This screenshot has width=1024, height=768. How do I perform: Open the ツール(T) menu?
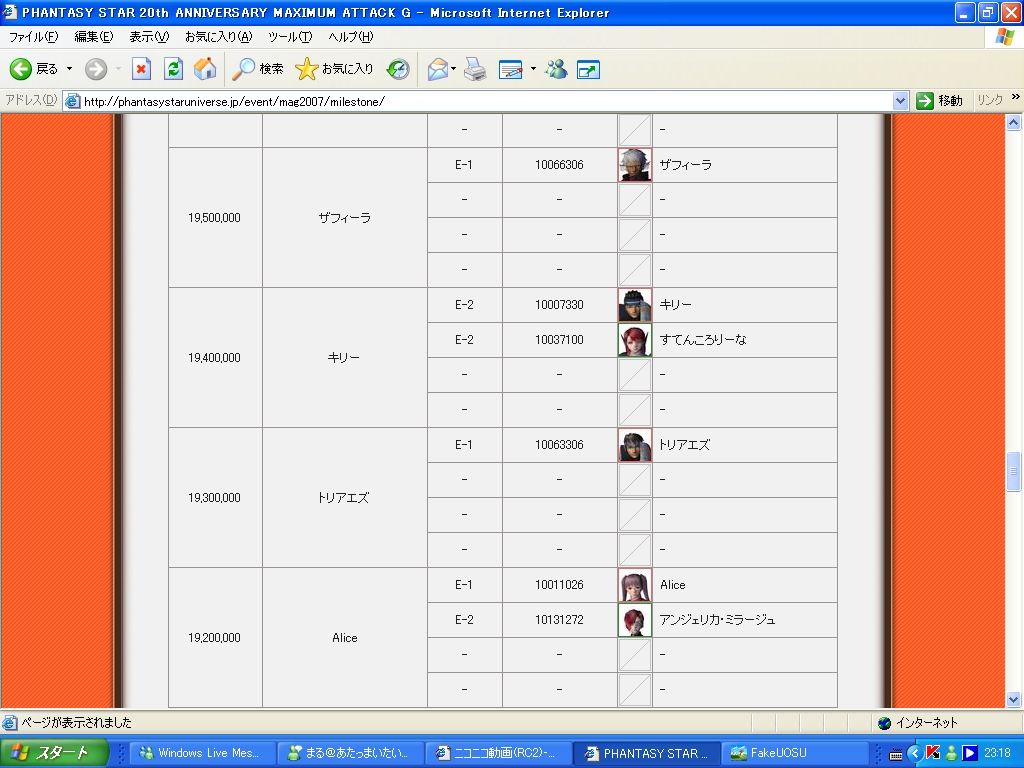[290, 37]
